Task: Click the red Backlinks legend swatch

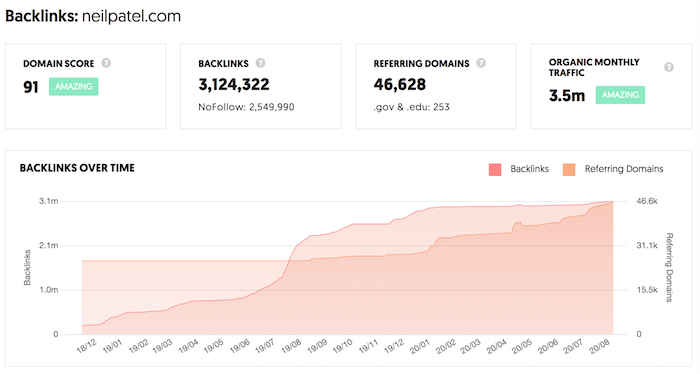Action: 495,170
